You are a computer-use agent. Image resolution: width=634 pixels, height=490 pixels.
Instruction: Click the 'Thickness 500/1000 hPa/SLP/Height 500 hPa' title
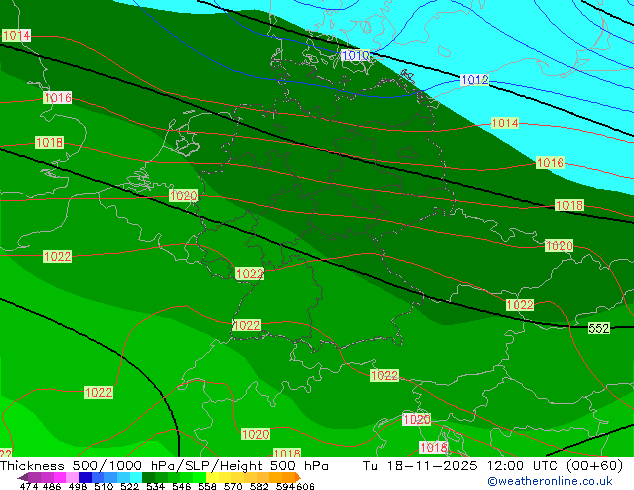[164, 466]
